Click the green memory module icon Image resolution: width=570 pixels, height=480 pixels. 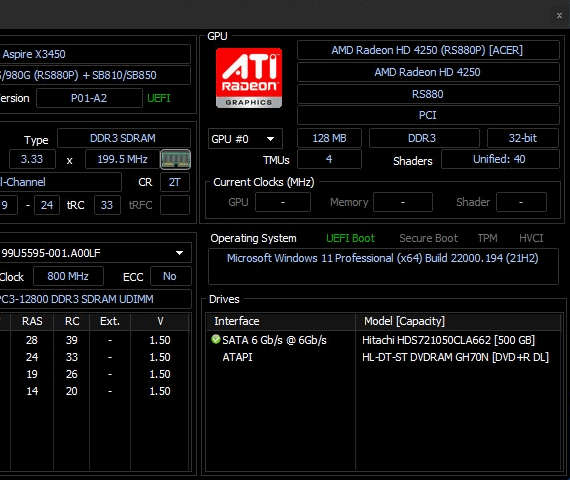[175, 159]
